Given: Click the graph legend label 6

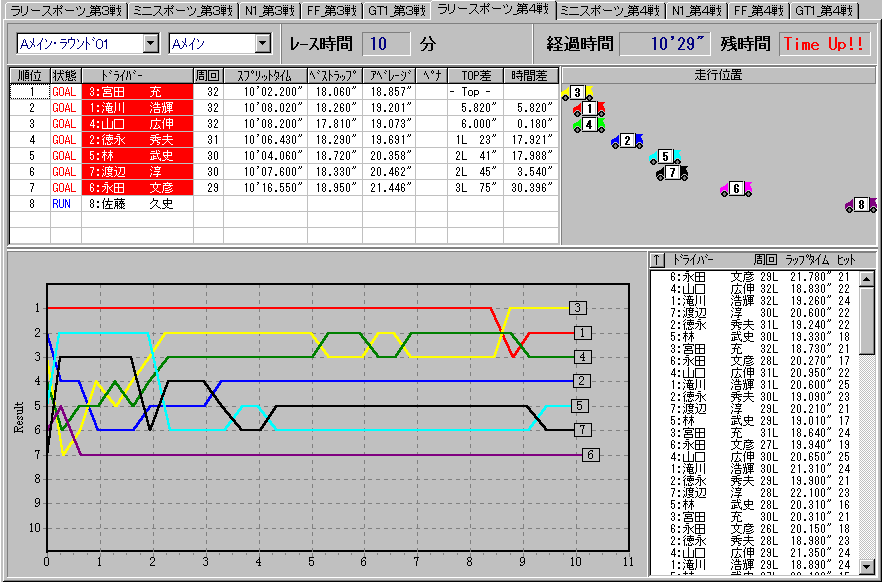Looking at the screenshot, I should coord(590,454).
